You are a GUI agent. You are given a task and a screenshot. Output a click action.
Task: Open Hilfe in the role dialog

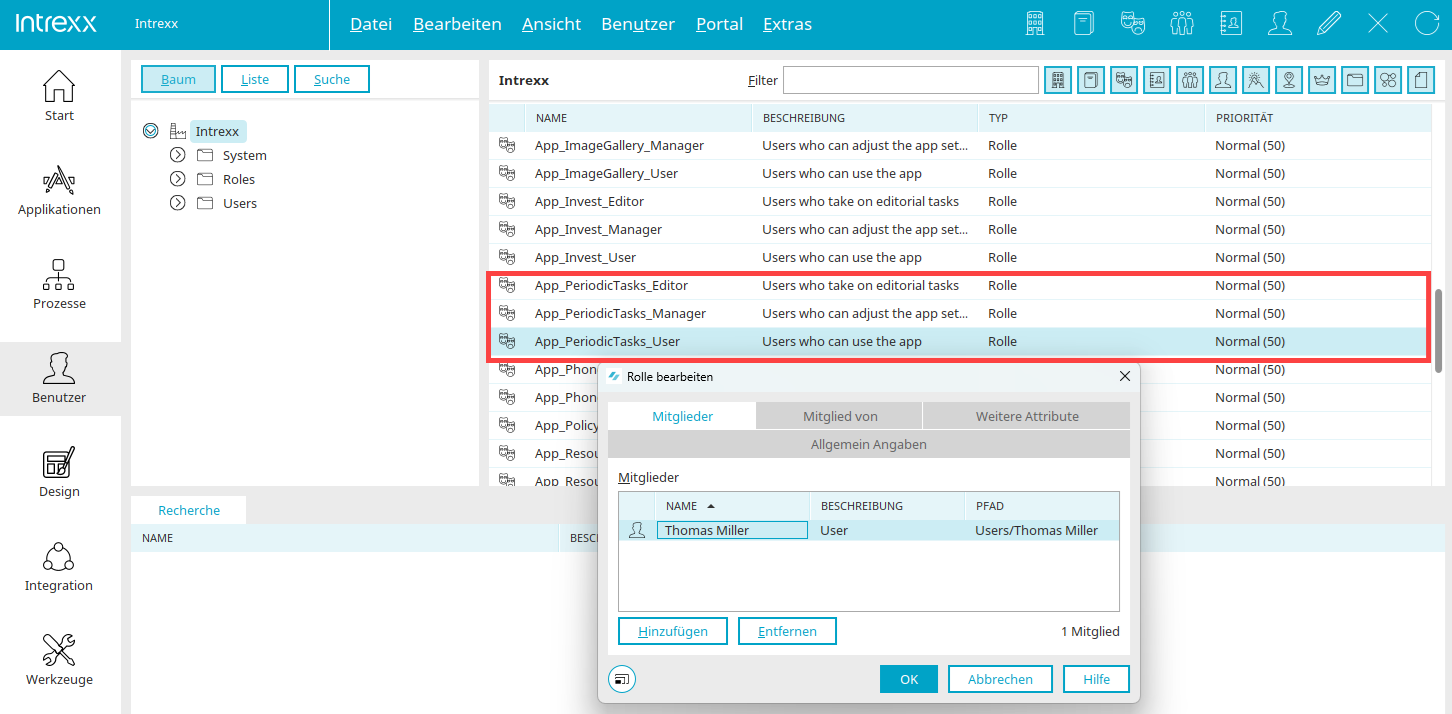(x=1096, y=679)
